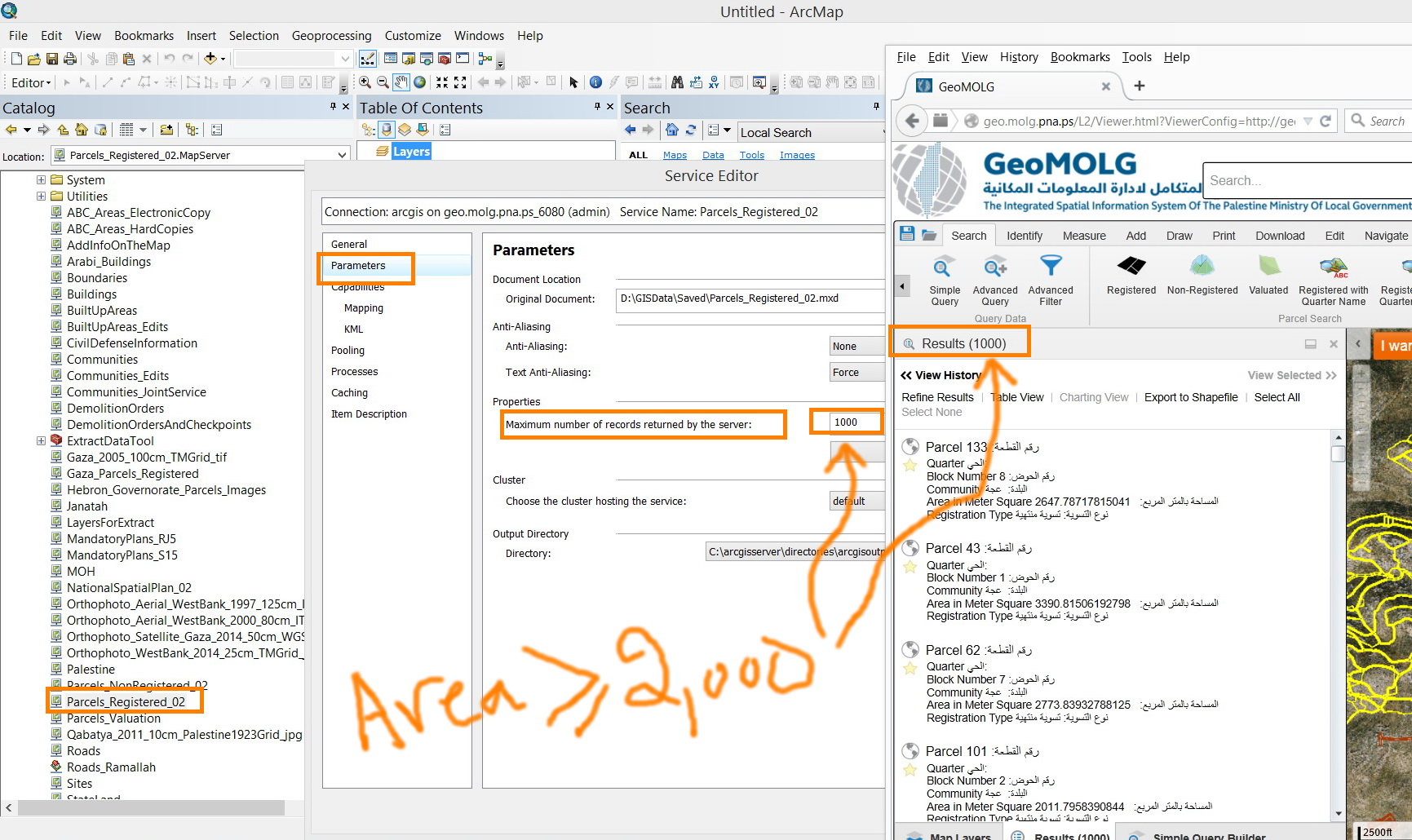Image resolution: width=1412 pixels, height=840 pixels.
Task: Click the New Map File icon in ArcMap
Action: 16,59
